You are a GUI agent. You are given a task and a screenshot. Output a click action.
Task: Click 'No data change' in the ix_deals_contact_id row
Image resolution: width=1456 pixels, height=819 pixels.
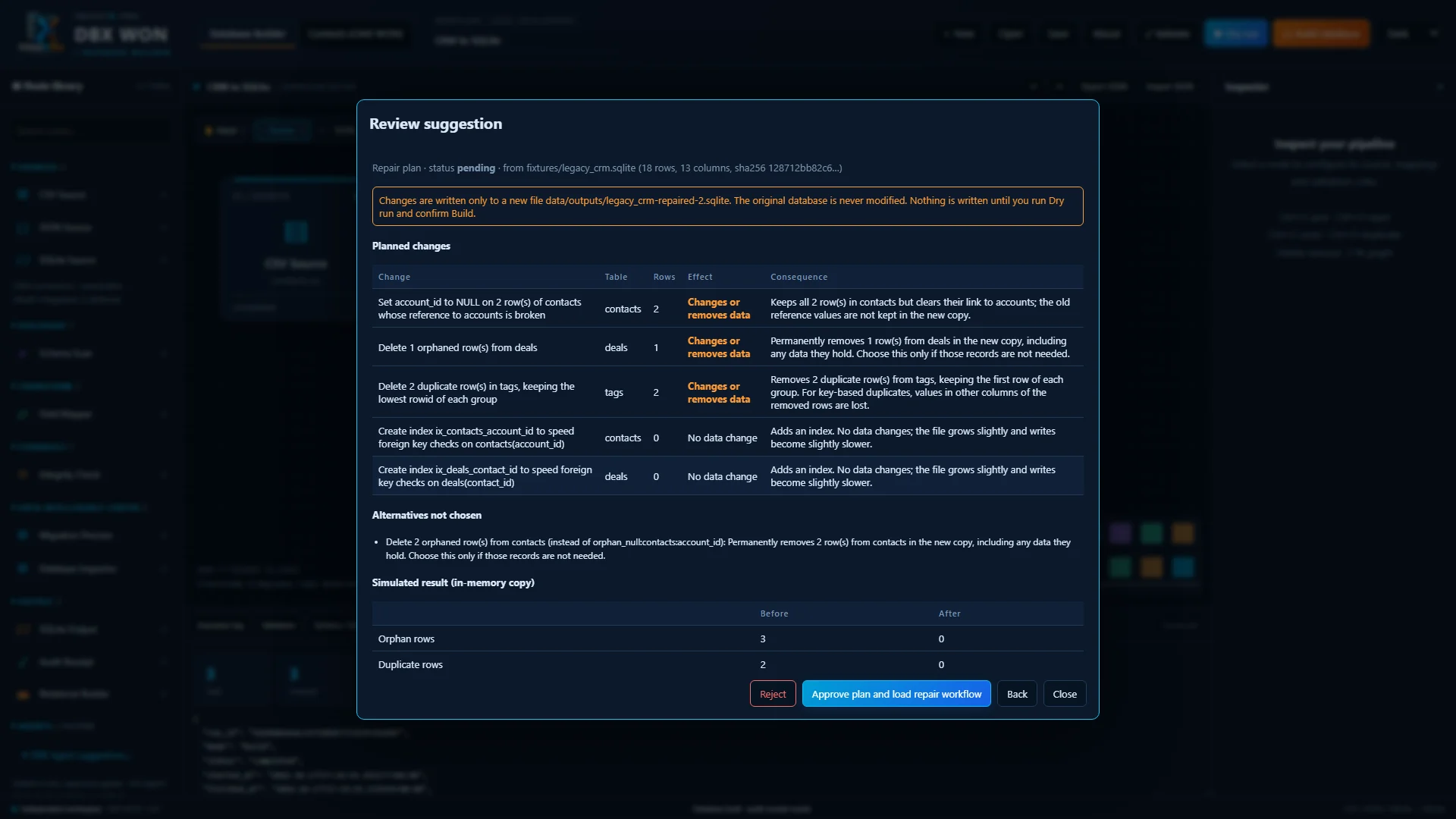722,476
